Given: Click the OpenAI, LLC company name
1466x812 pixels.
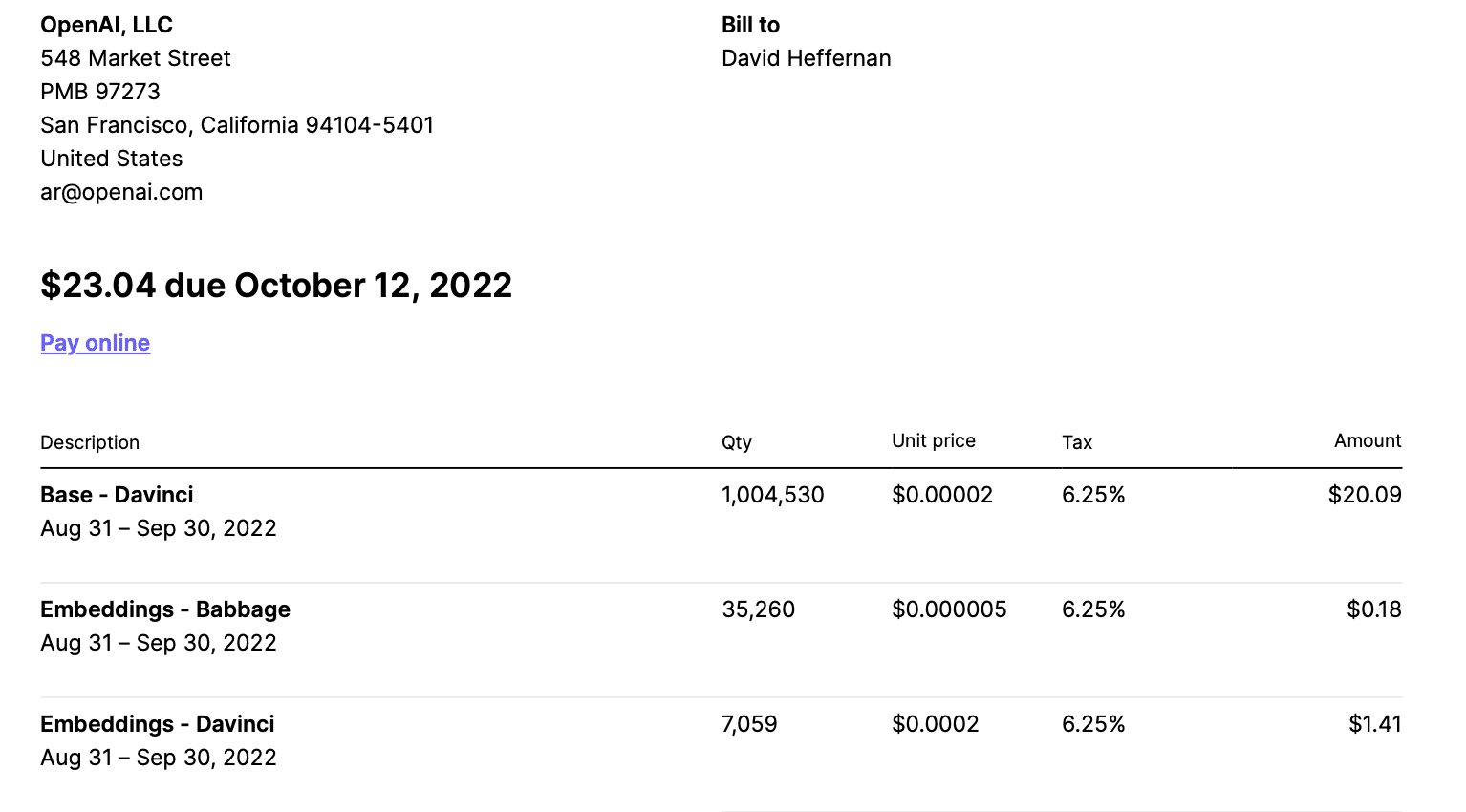Looking at the screenshot, I should tap(106, 25).
